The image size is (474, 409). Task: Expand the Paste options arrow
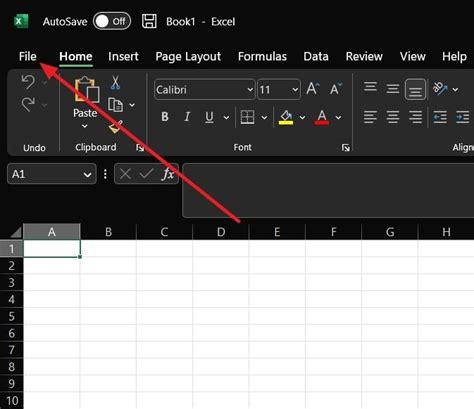point(85,126)
